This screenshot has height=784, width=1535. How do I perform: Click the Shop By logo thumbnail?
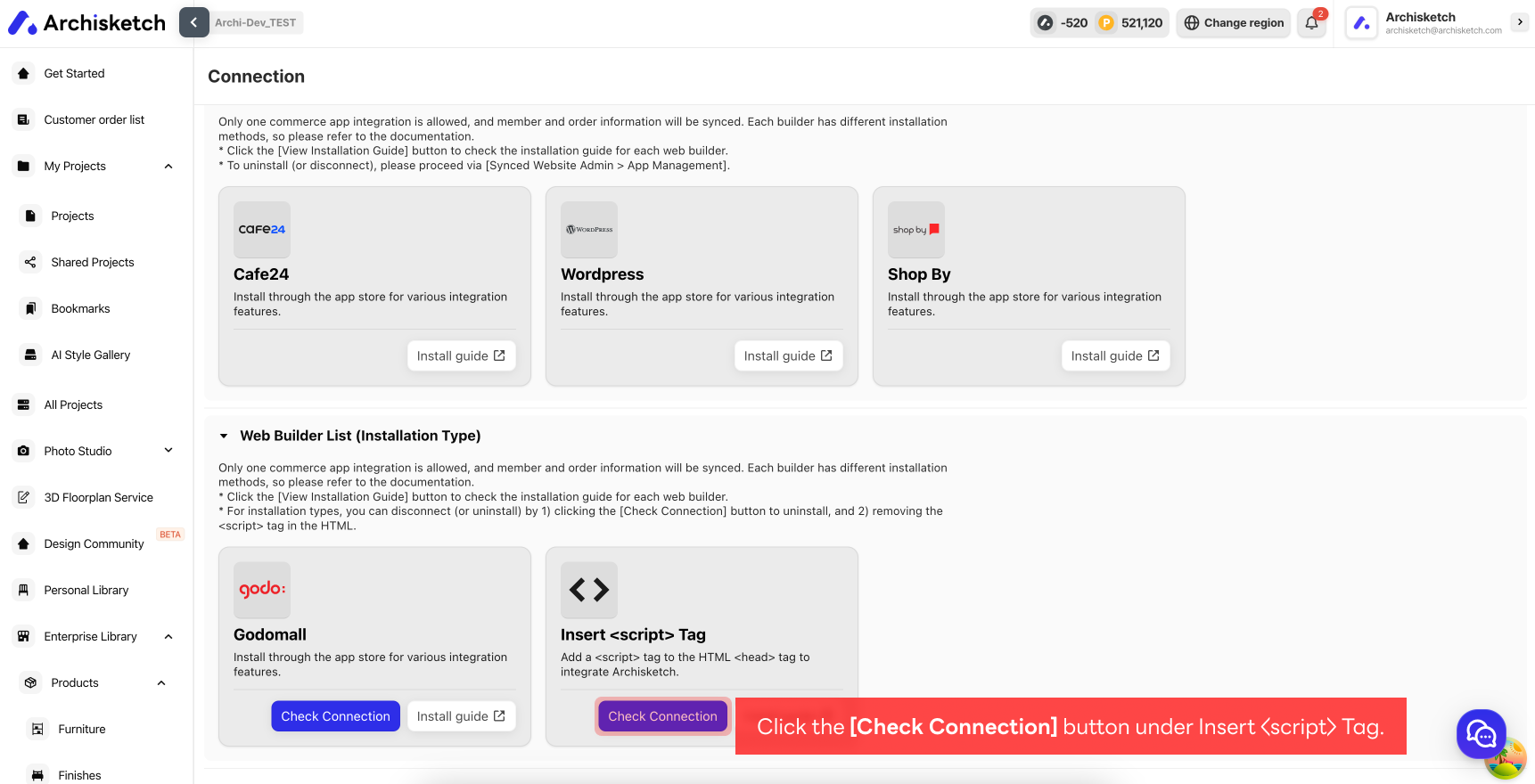click(916, 230)
